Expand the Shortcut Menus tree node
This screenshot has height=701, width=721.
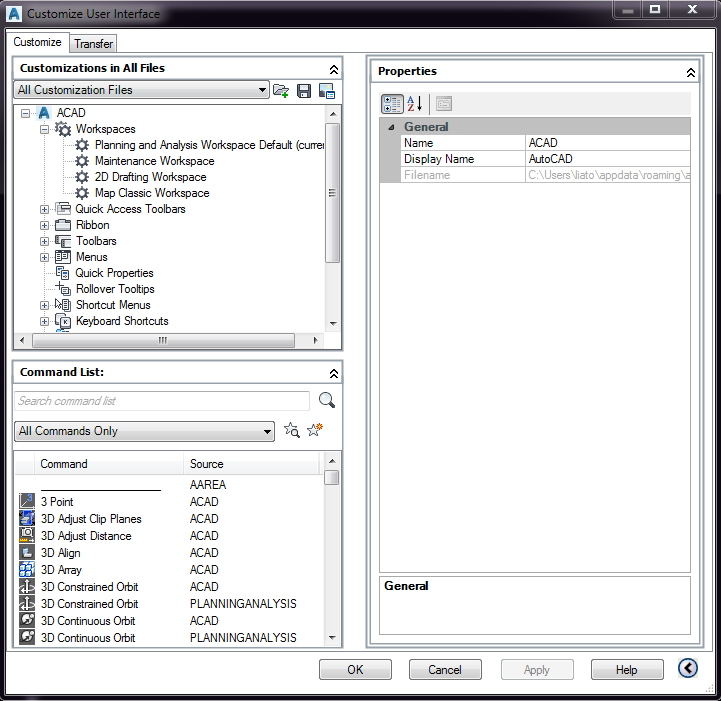(44, 305)
